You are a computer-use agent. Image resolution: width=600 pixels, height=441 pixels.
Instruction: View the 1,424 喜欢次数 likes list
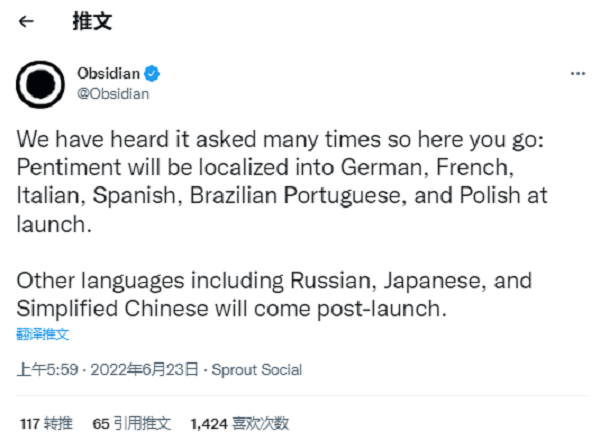240,424
